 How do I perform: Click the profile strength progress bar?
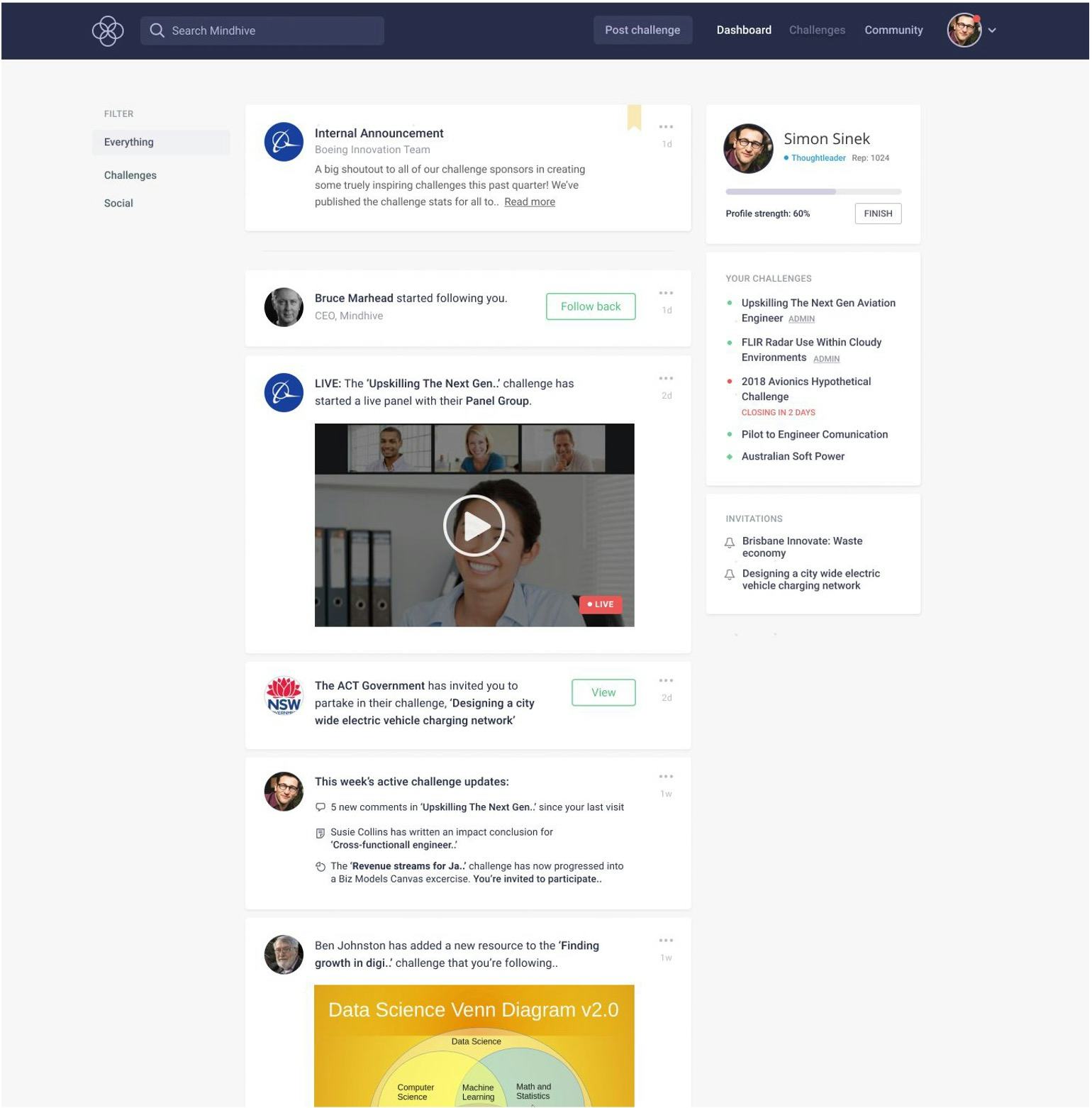[x=813, y=191]
